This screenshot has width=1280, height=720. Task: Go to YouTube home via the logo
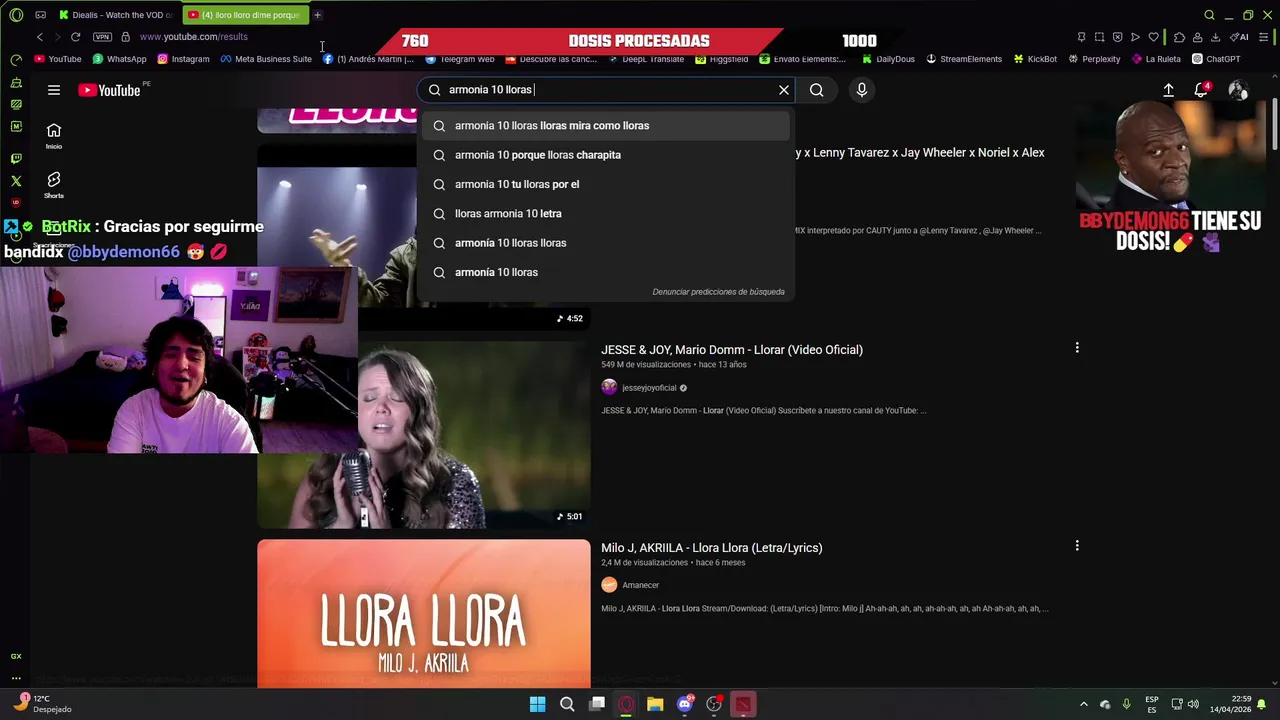[109, 90]
